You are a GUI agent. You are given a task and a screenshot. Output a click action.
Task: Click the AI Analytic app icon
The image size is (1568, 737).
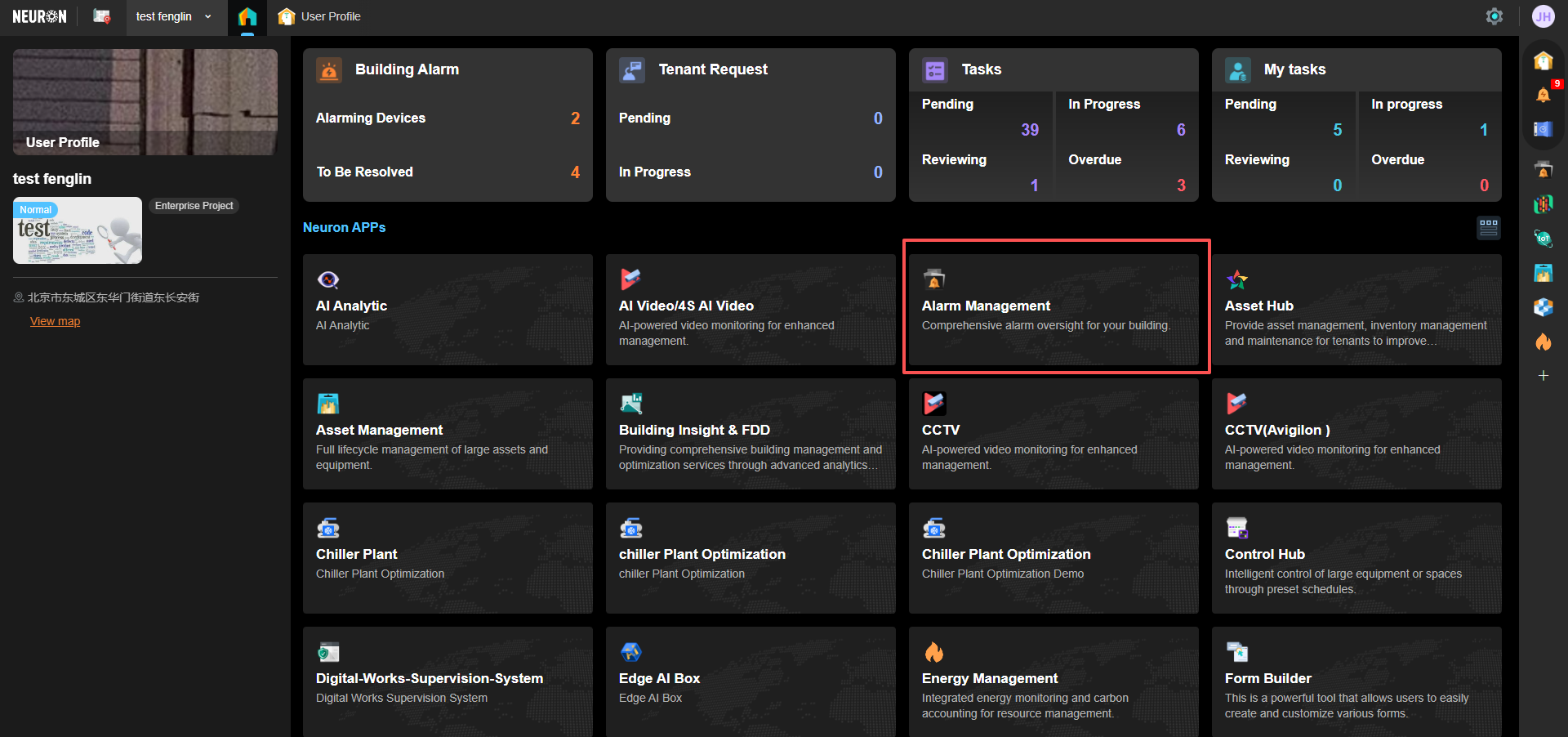pos(328,280)
